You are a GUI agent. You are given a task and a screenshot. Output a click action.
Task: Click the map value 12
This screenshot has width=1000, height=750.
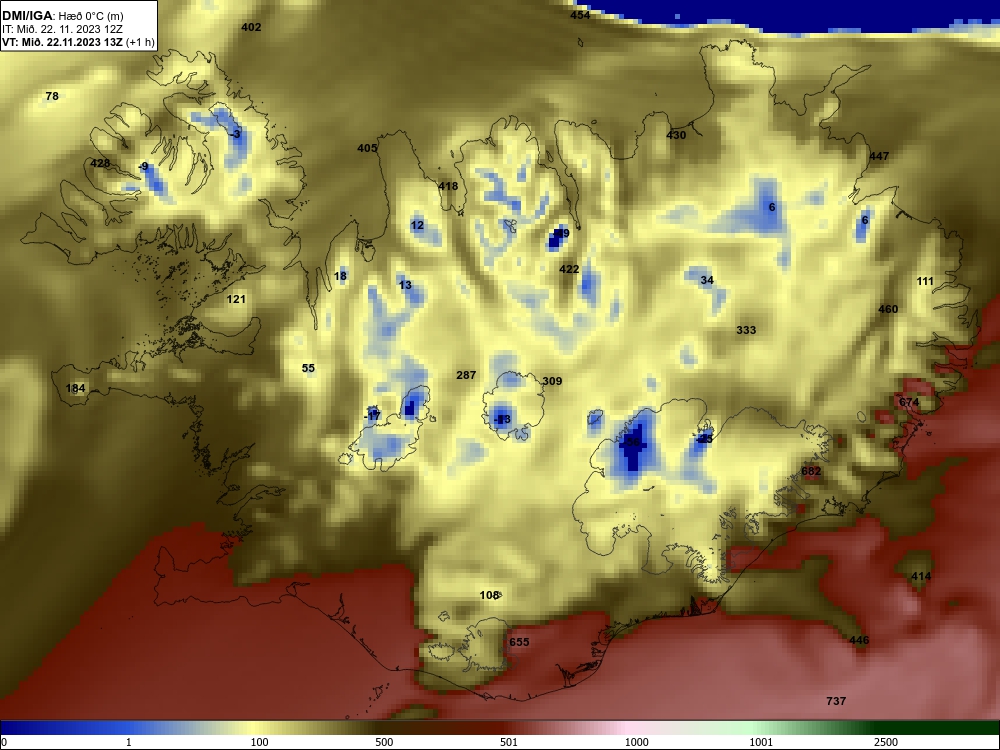point(417,225)
